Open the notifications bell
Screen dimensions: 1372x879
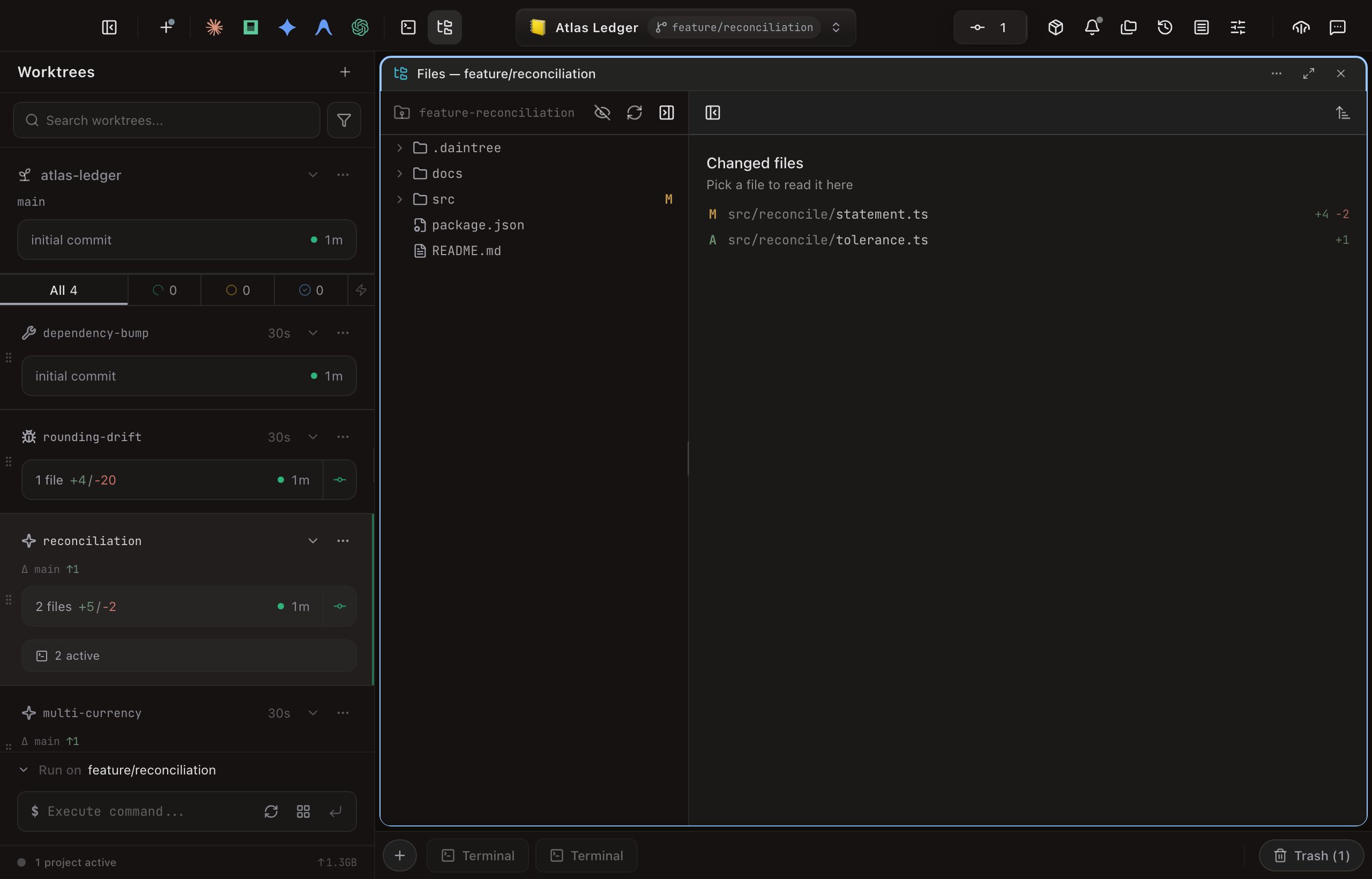pyautogui.click(x=1092, y=27)
